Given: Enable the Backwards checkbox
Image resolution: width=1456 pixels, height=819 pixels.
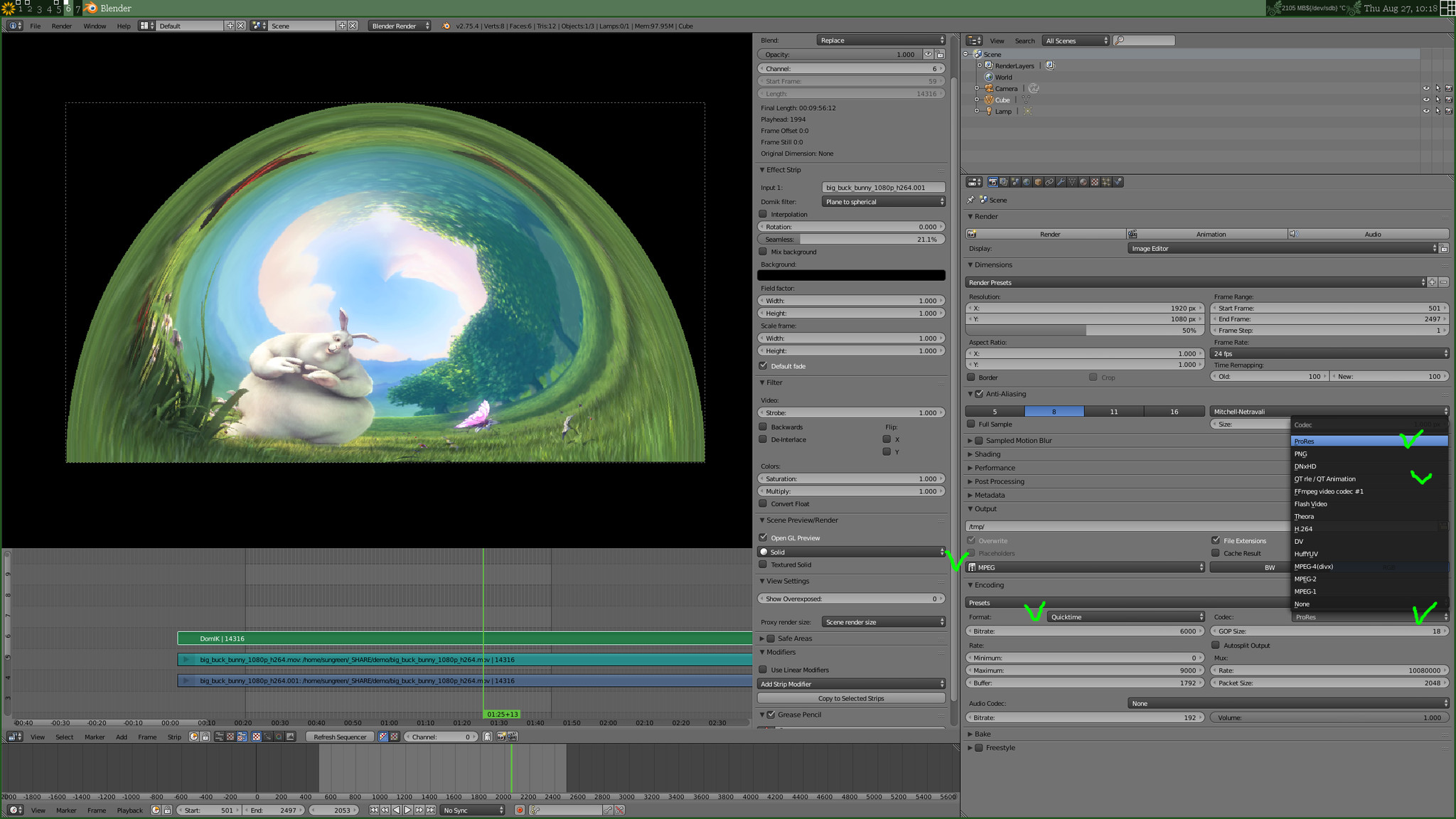Looking at the screenshot, I should coord(763,427).
